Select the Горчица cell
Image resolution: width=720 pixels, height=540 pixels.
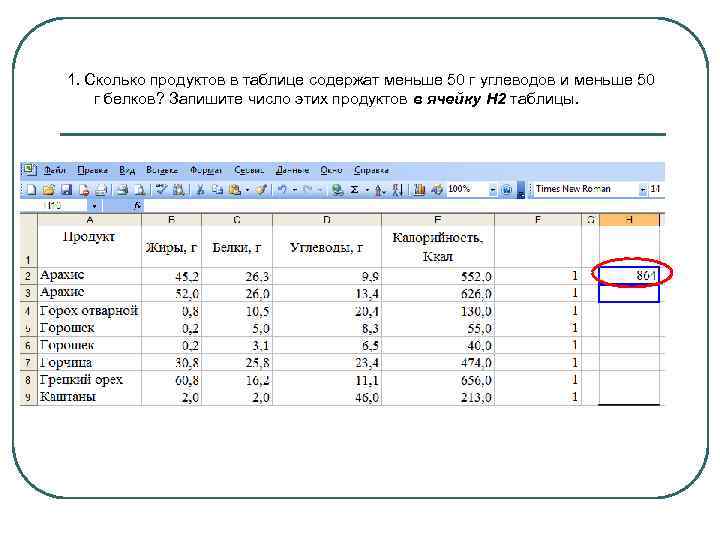pyautogui.click(x=90, y=363)
